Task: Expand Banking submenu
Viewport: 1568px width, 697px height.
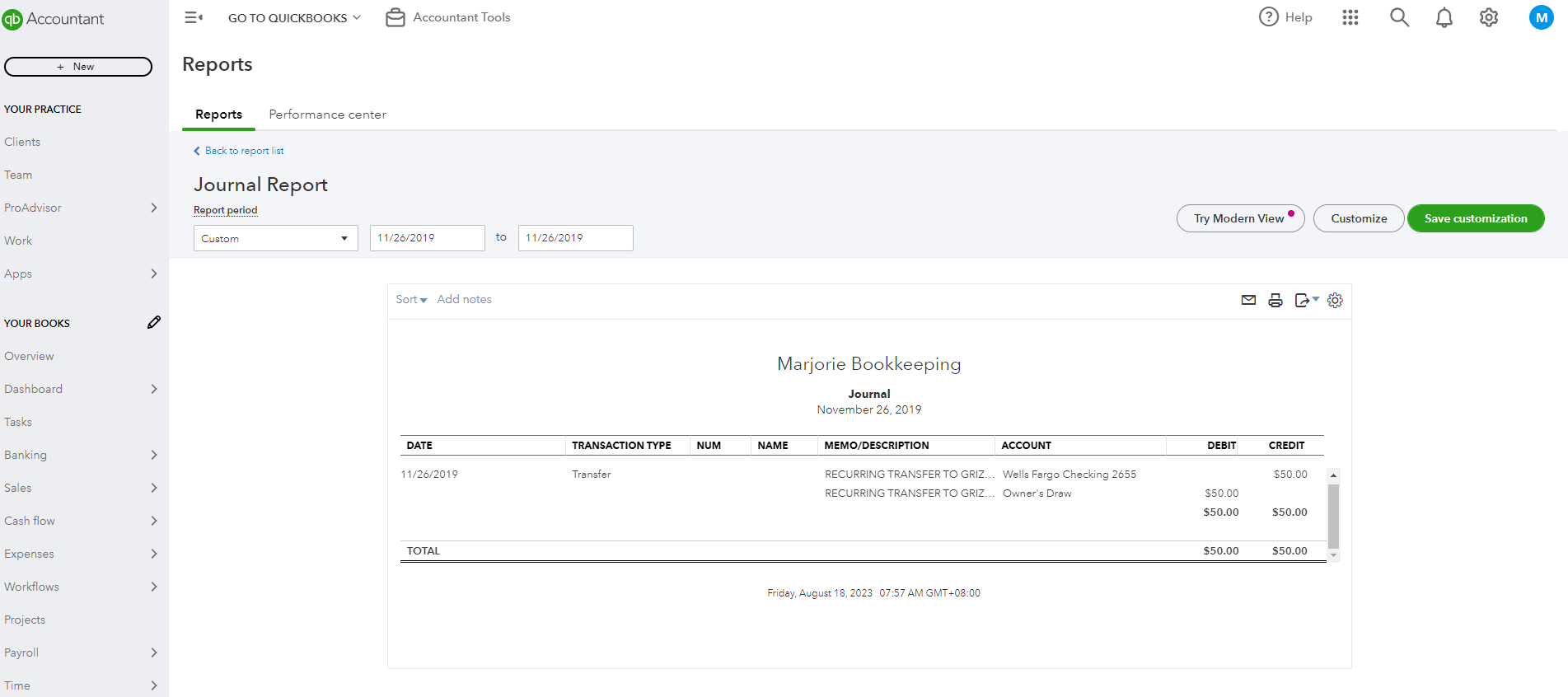Action: pos(153,455)
